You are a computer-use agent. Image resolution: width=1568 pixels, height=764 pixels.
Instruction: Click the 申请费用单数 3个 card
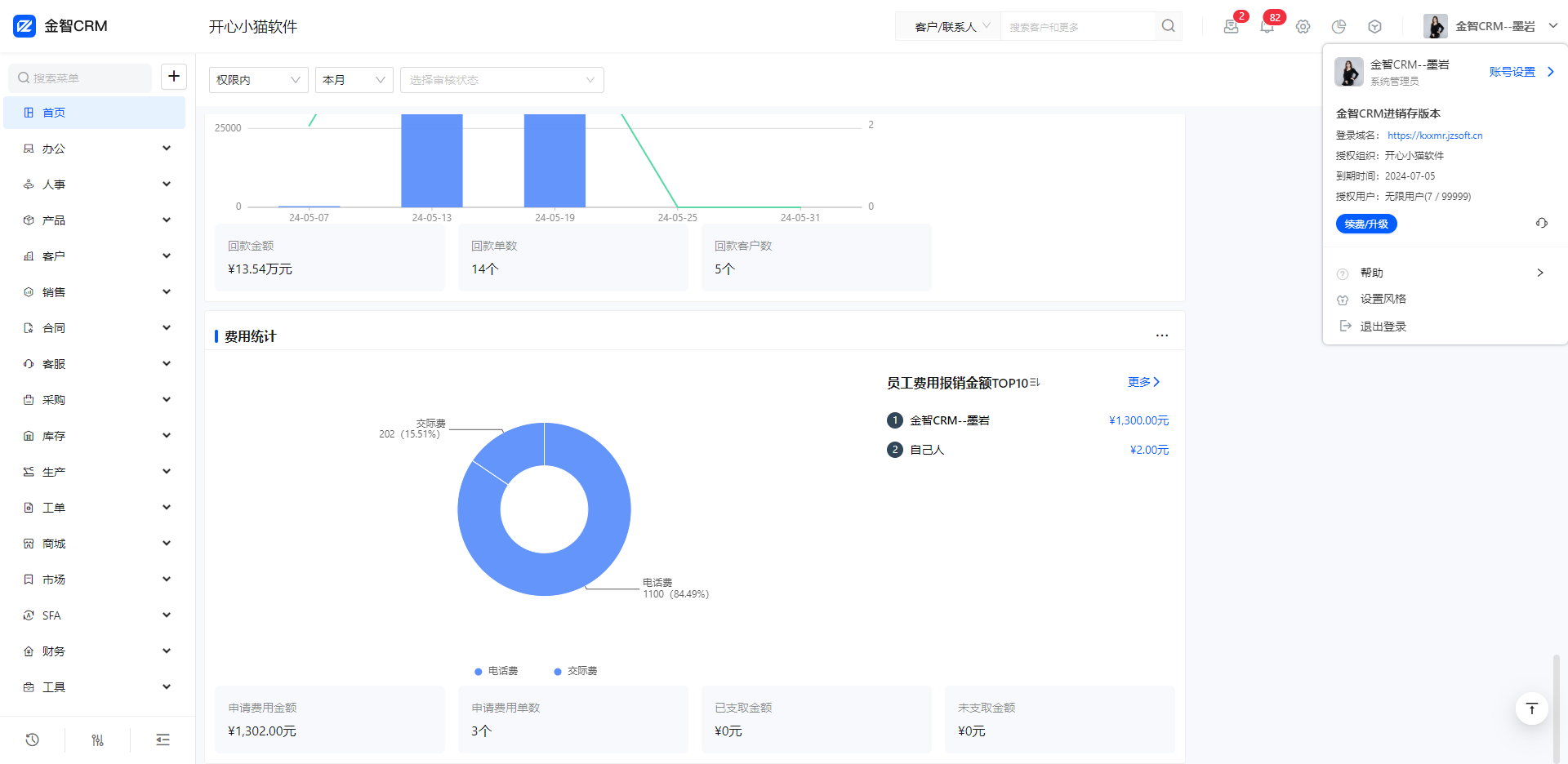[573, 719]
